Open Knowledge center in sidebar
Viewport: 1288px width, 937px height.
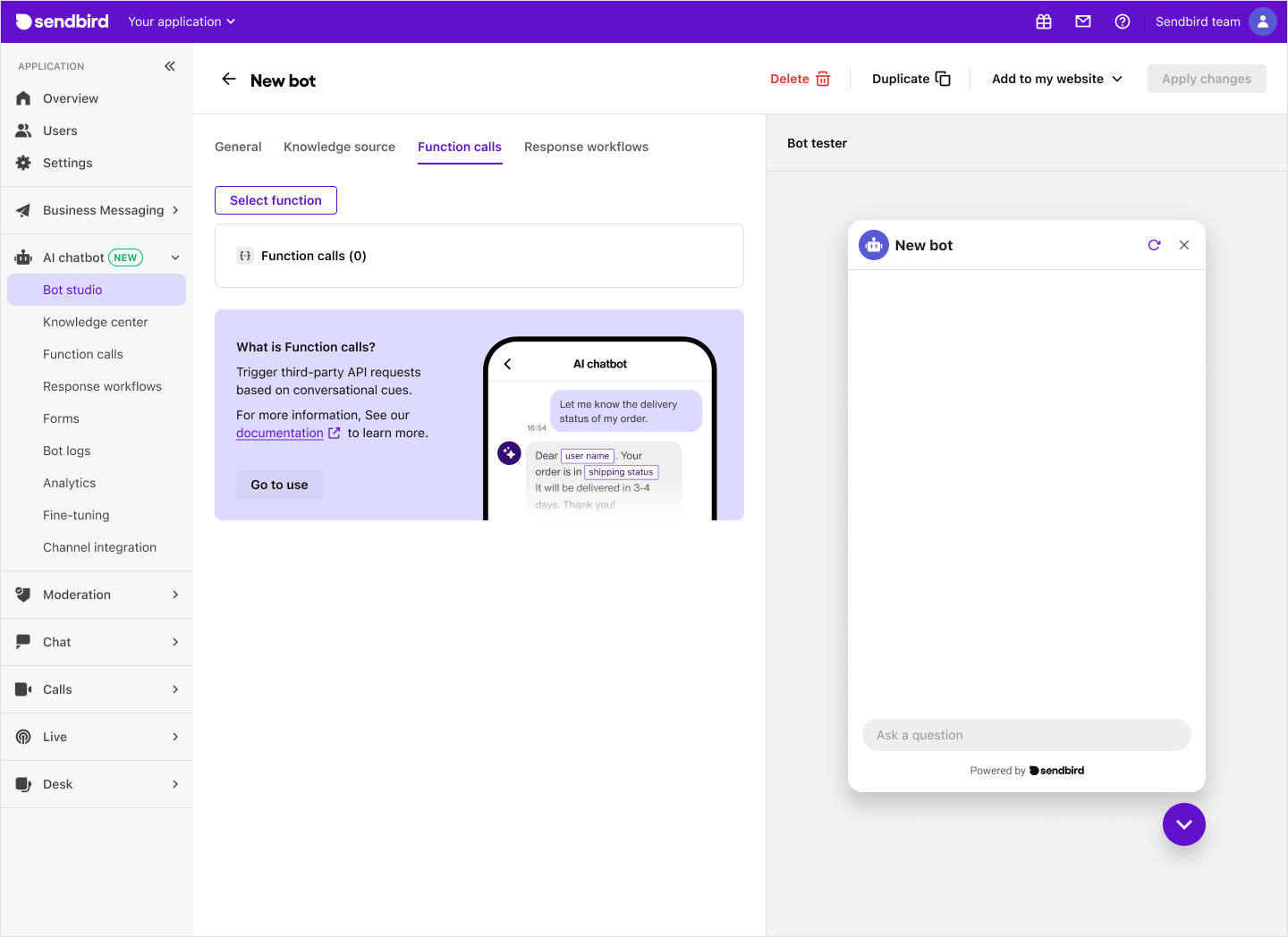(97, 322)
